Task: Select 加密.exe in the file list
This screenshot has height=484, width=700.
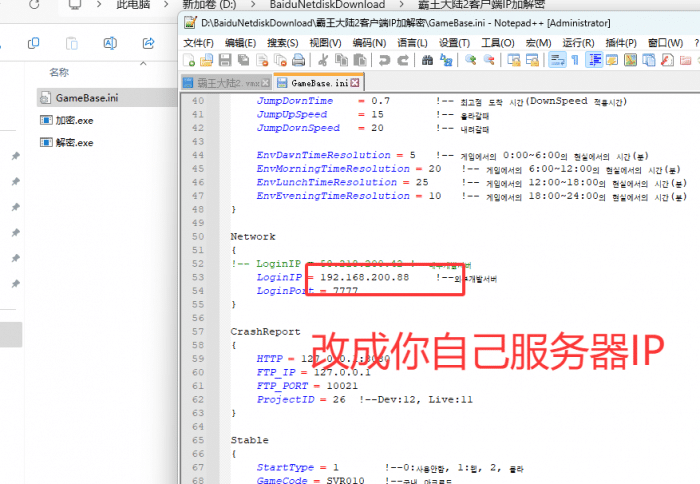Action: (x=73, y=120)
